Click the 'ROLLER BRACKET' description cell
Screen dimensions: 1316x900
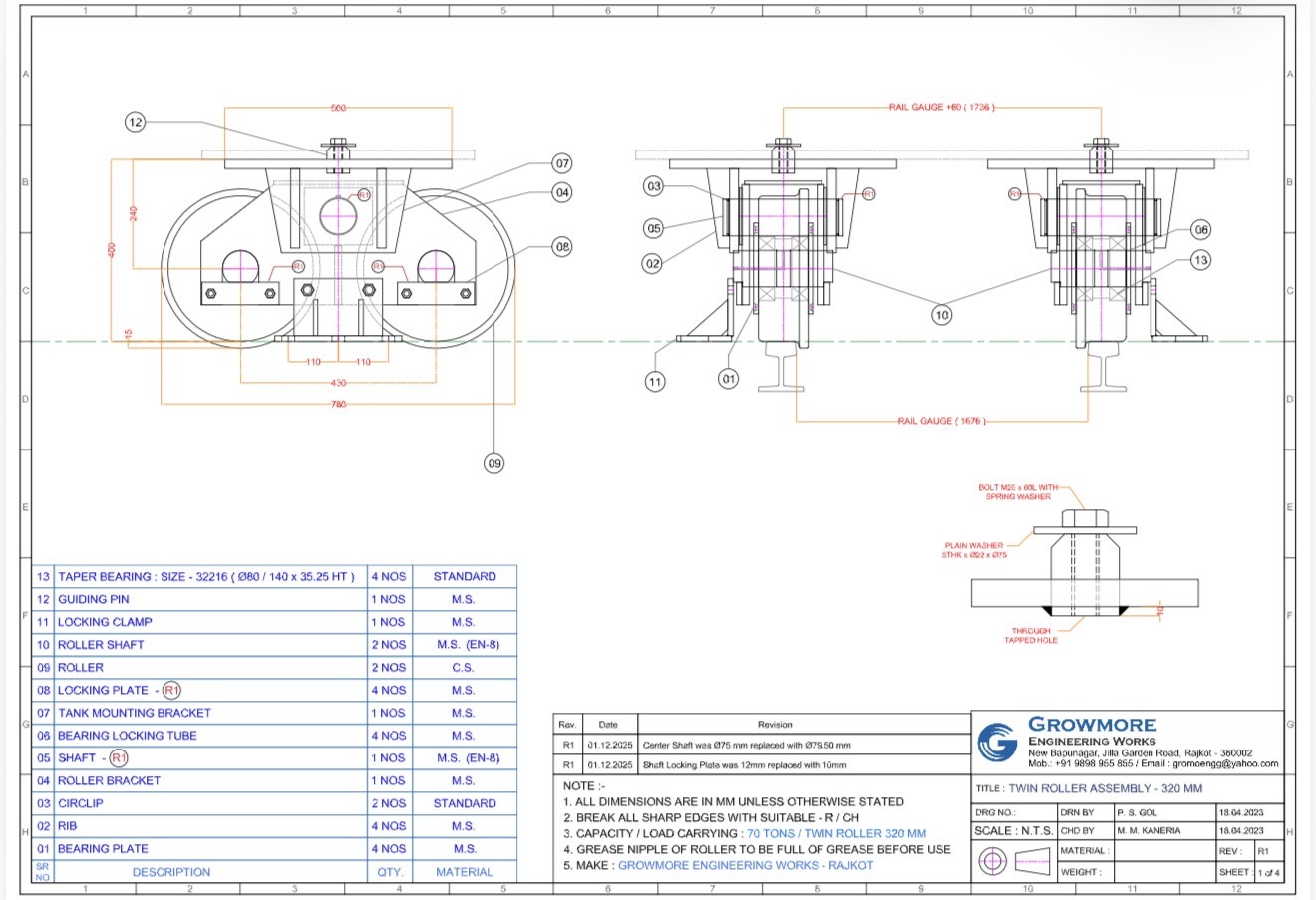[x=211, y=781]
